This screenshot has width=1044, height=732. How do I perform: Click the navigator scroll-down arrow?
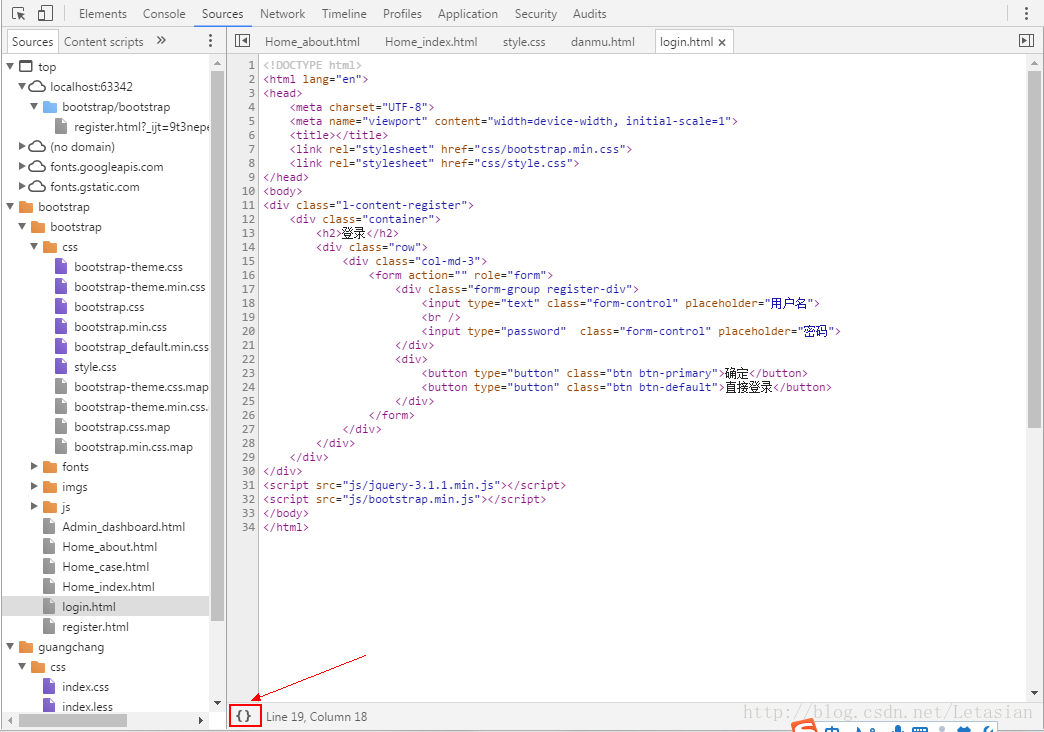pyautogui.click(x=217, y=703)
